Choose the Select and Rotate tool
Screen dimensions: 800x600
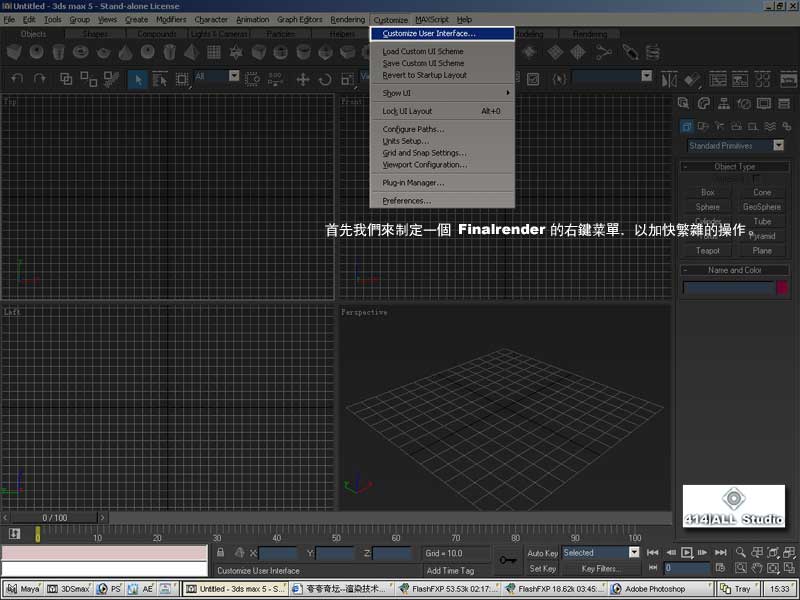click(x=324, y=79)
